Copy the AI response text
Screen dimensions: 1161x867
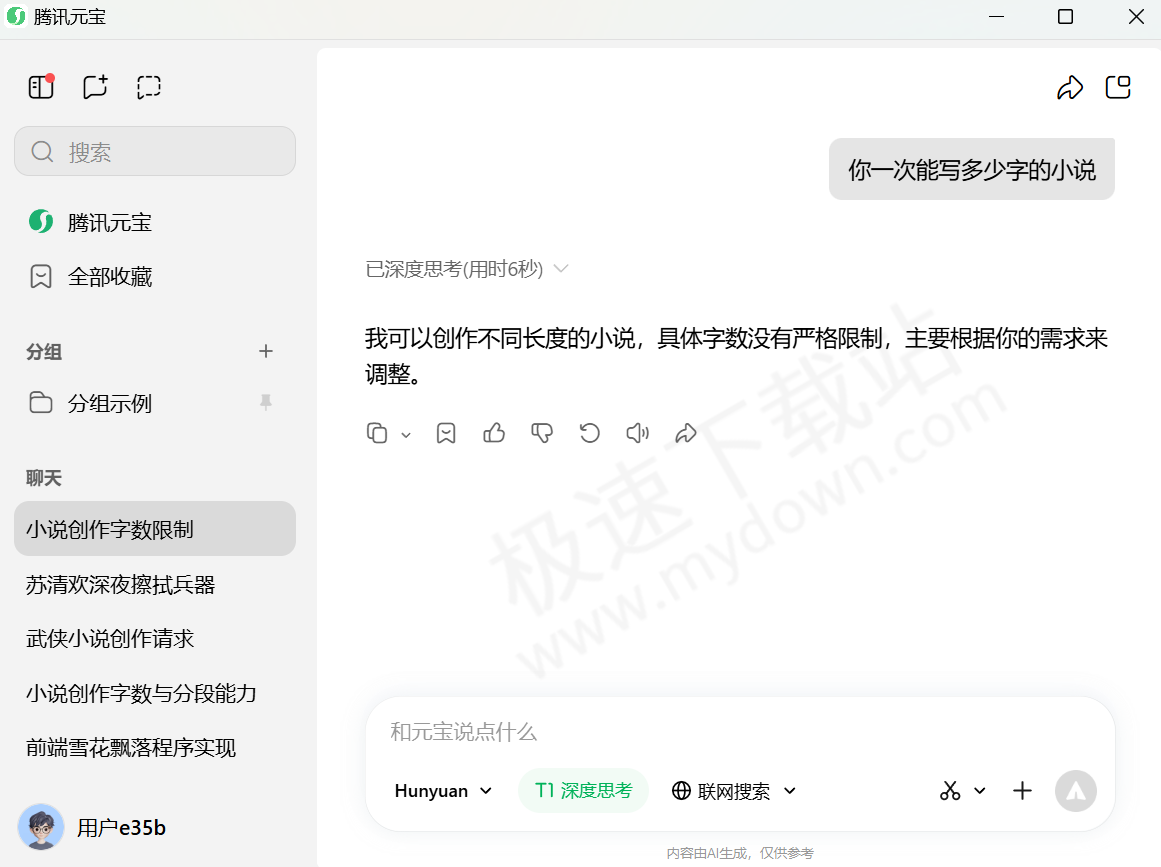click(377, 433)
